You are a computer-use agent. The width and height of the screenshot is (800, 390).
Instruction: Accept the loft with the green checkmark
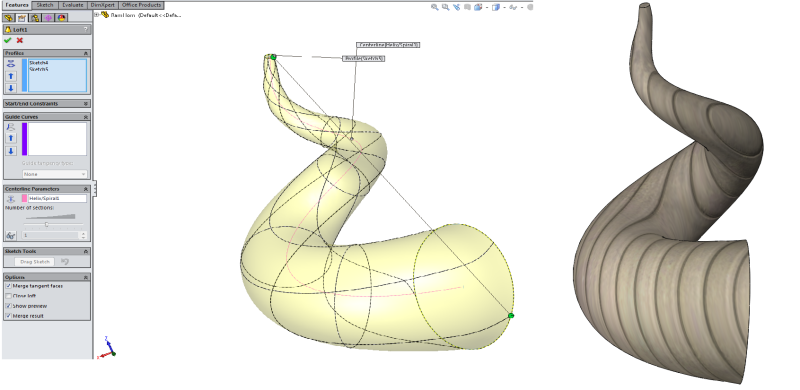8,40
